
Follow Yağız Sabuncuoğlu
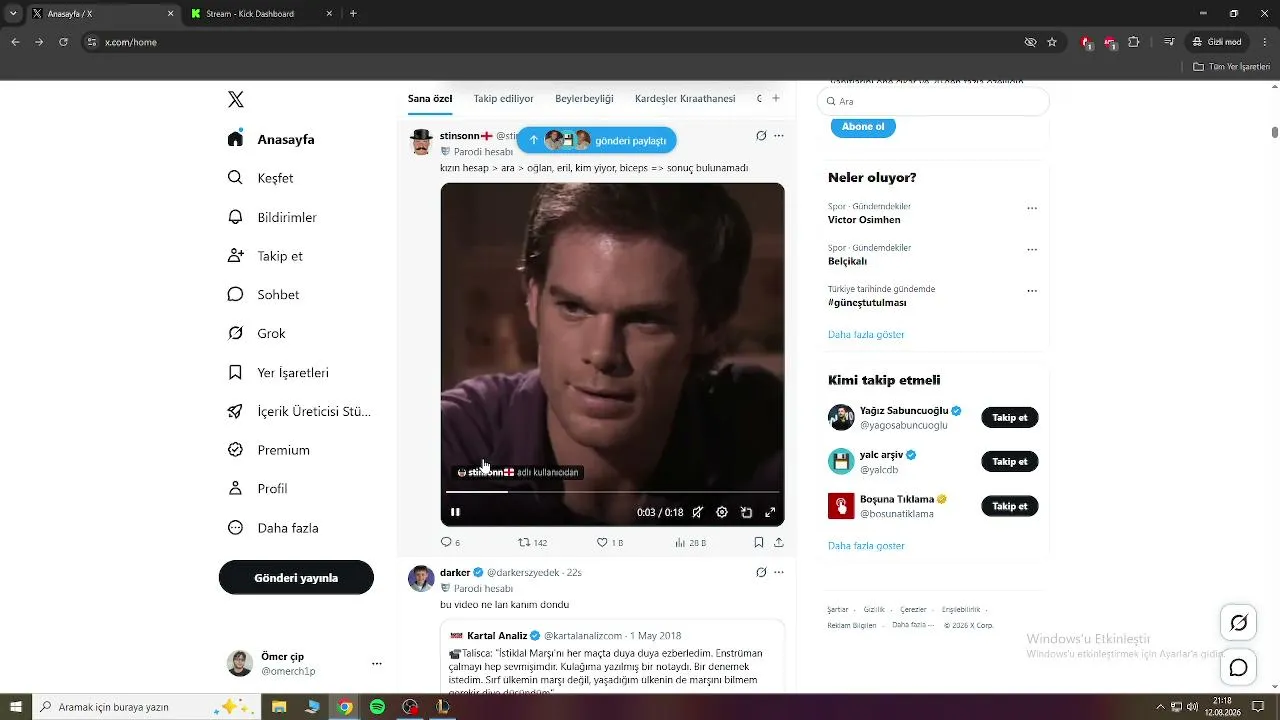coord(1010,418)
